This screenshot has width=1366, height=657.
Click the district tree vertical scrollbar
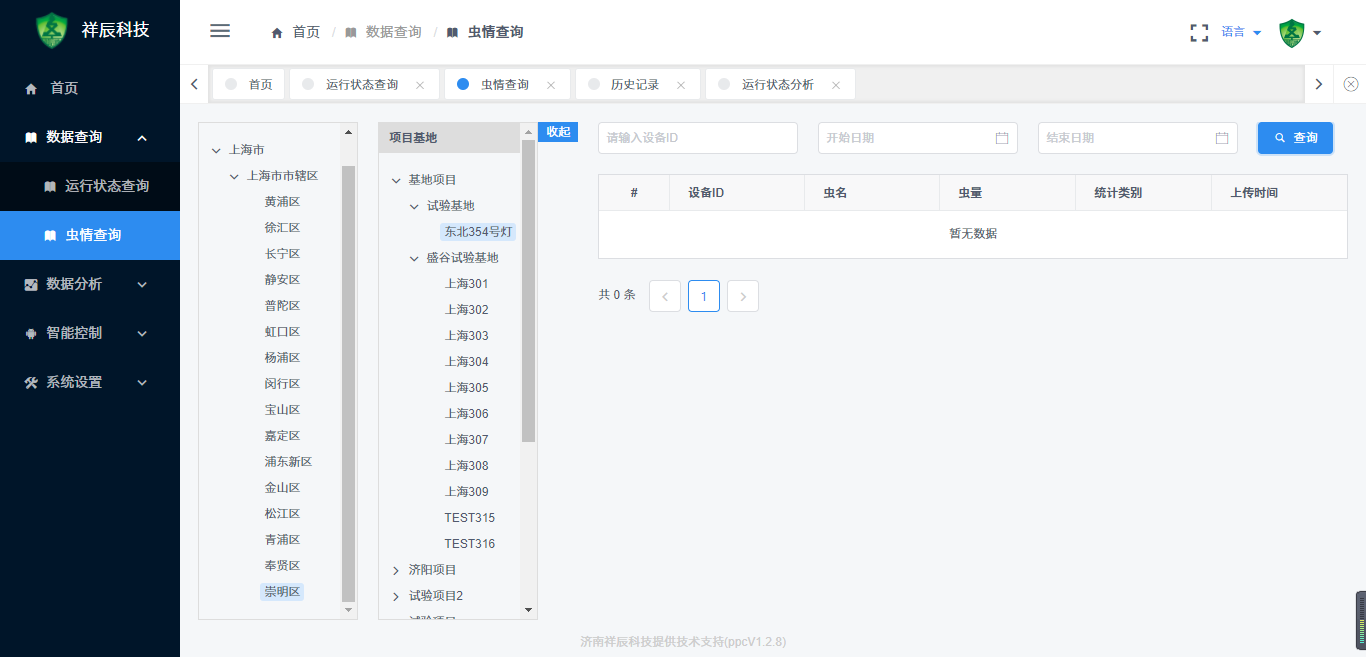pos(348,380)
